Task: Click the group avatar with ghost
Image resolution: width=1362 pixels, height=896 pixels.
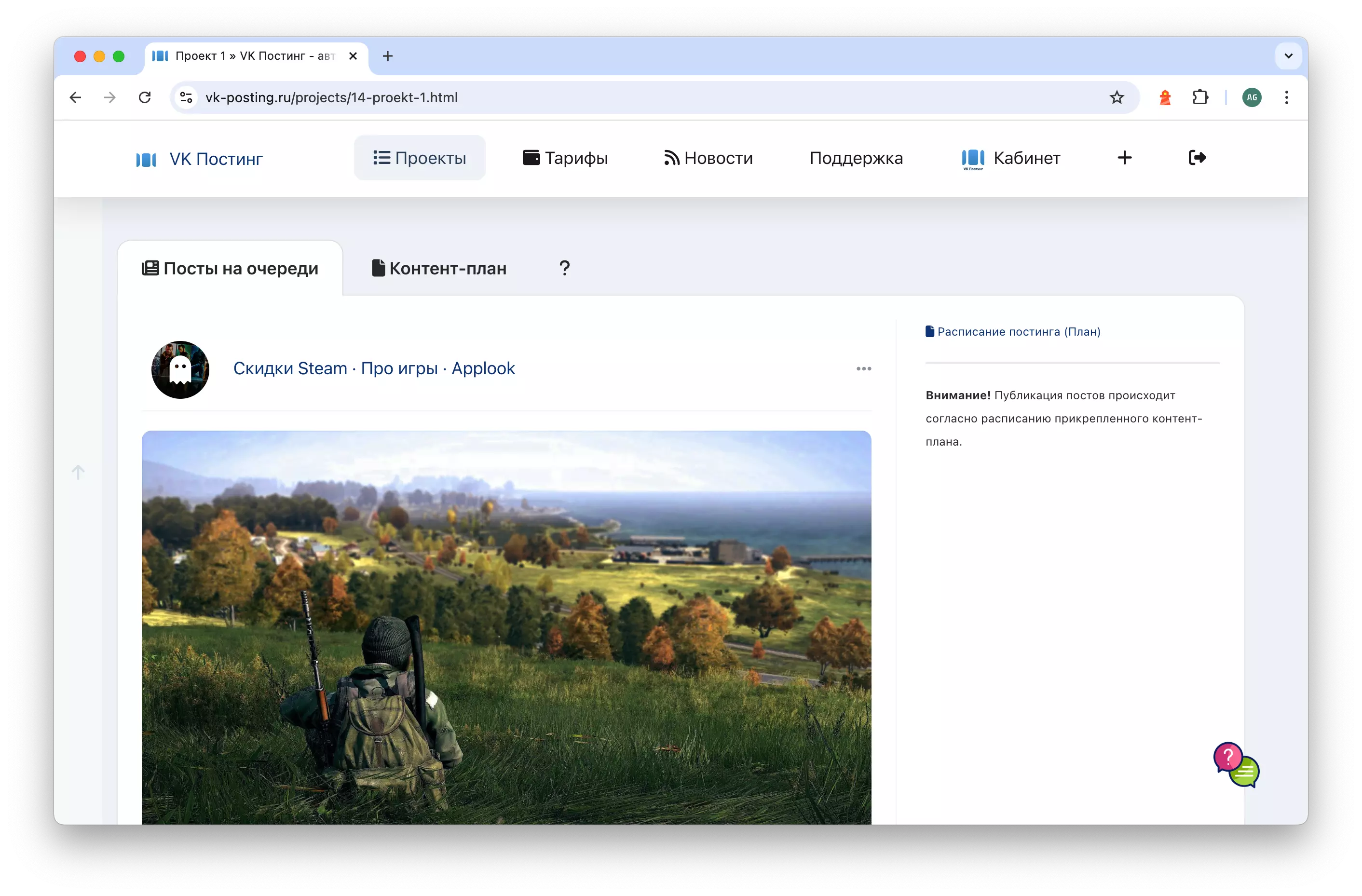Action: [x=180, y=370]
